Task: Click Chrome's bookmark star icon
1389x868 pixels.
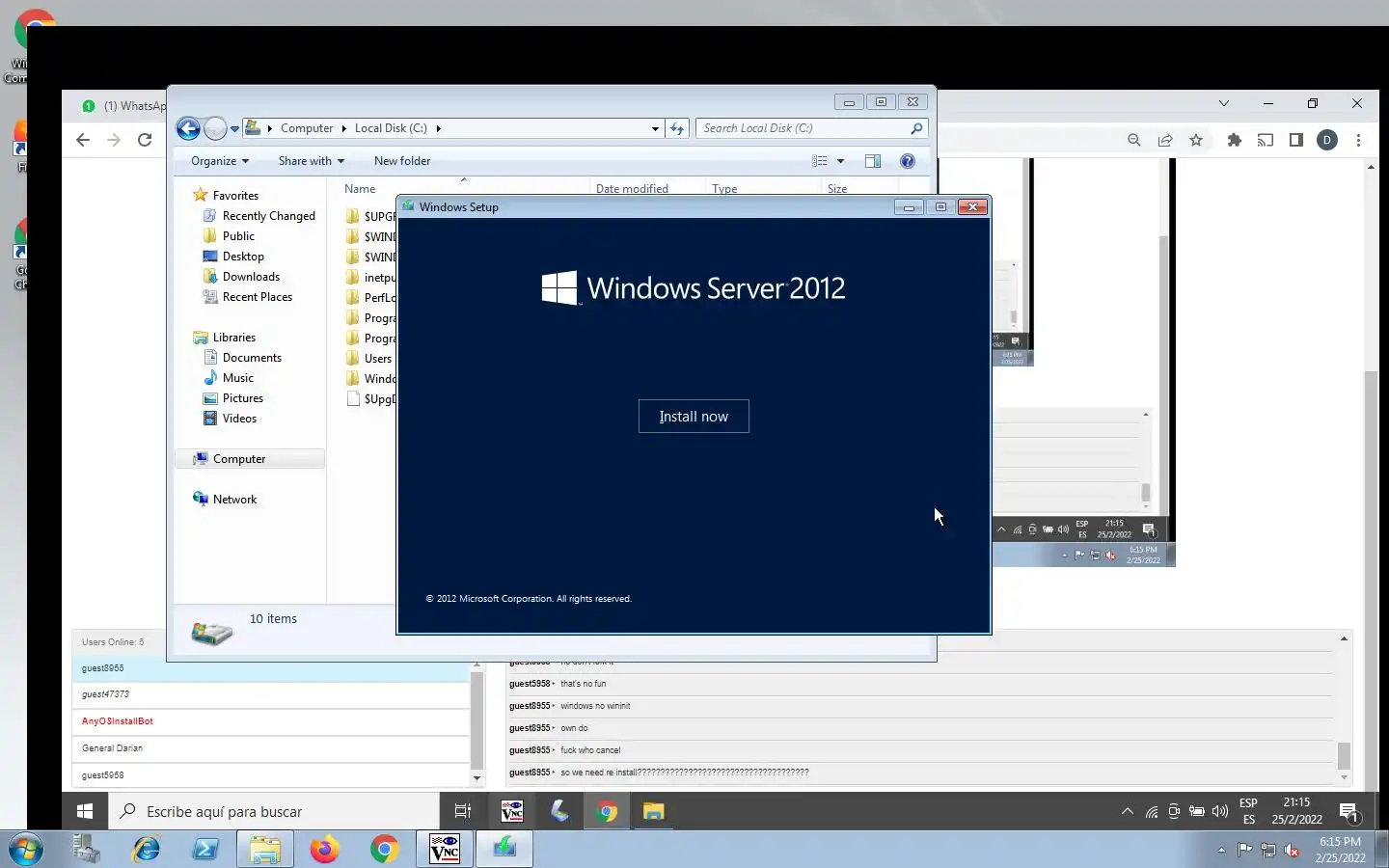Action: pos(1196,140)
